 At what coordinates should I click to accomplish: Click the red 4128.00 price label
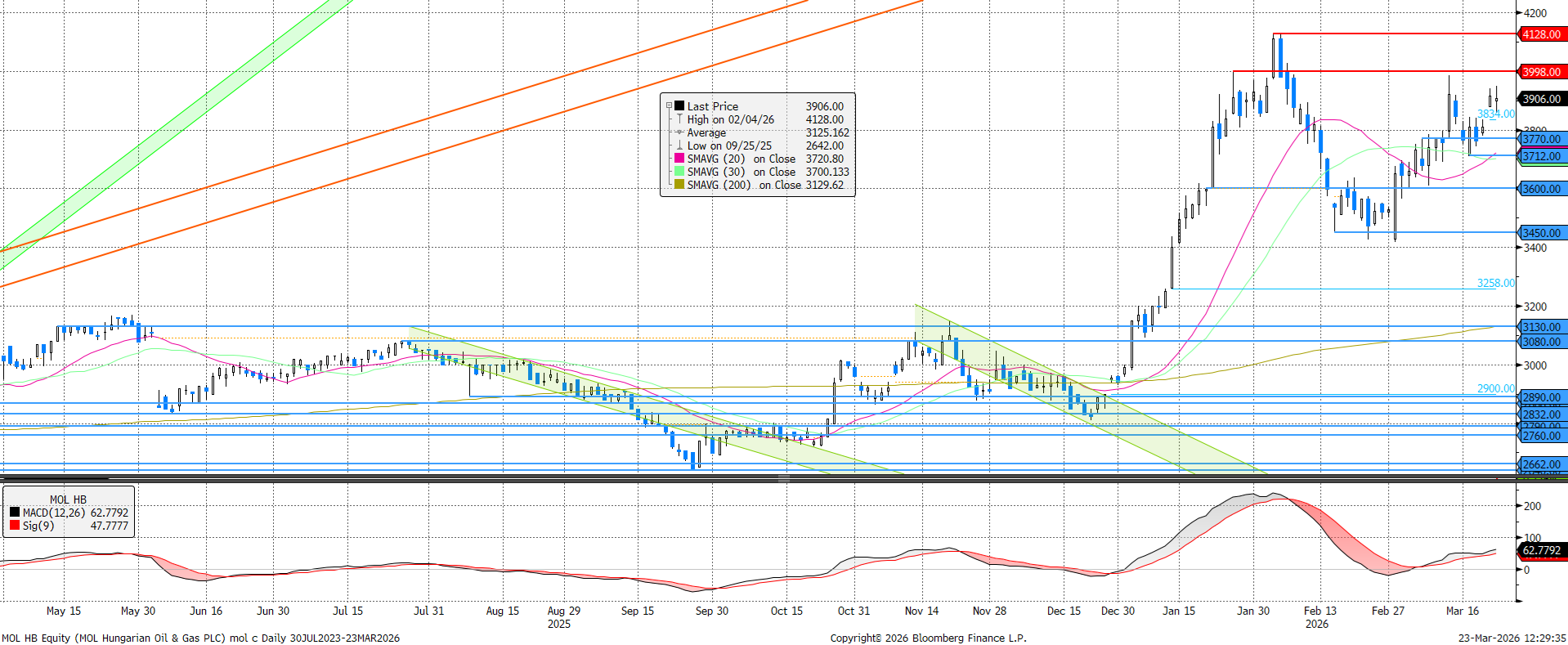(1541, 34)
